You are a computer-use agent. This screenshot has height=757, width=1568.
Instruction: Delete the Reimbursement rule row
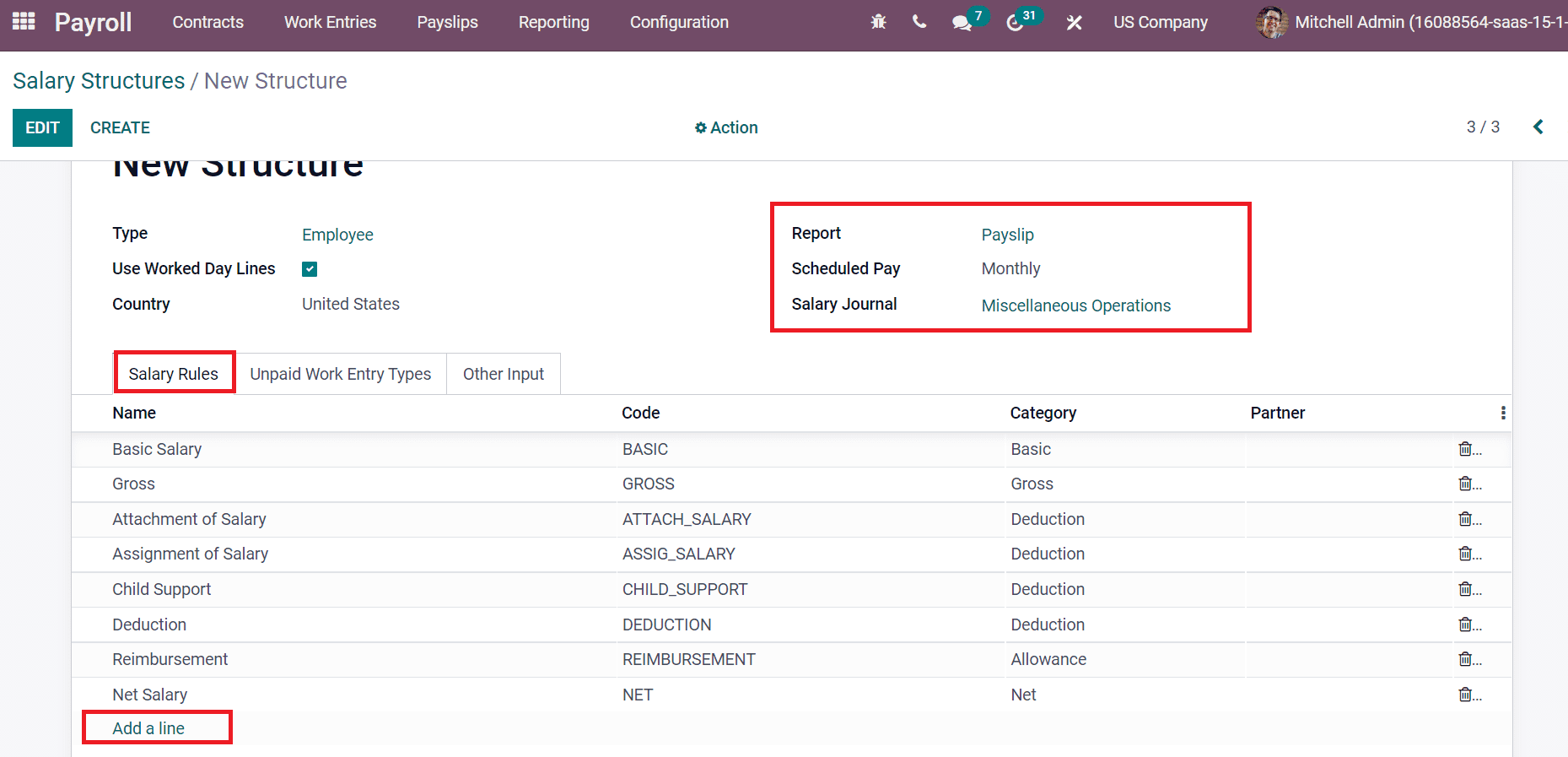(1466, 659)
